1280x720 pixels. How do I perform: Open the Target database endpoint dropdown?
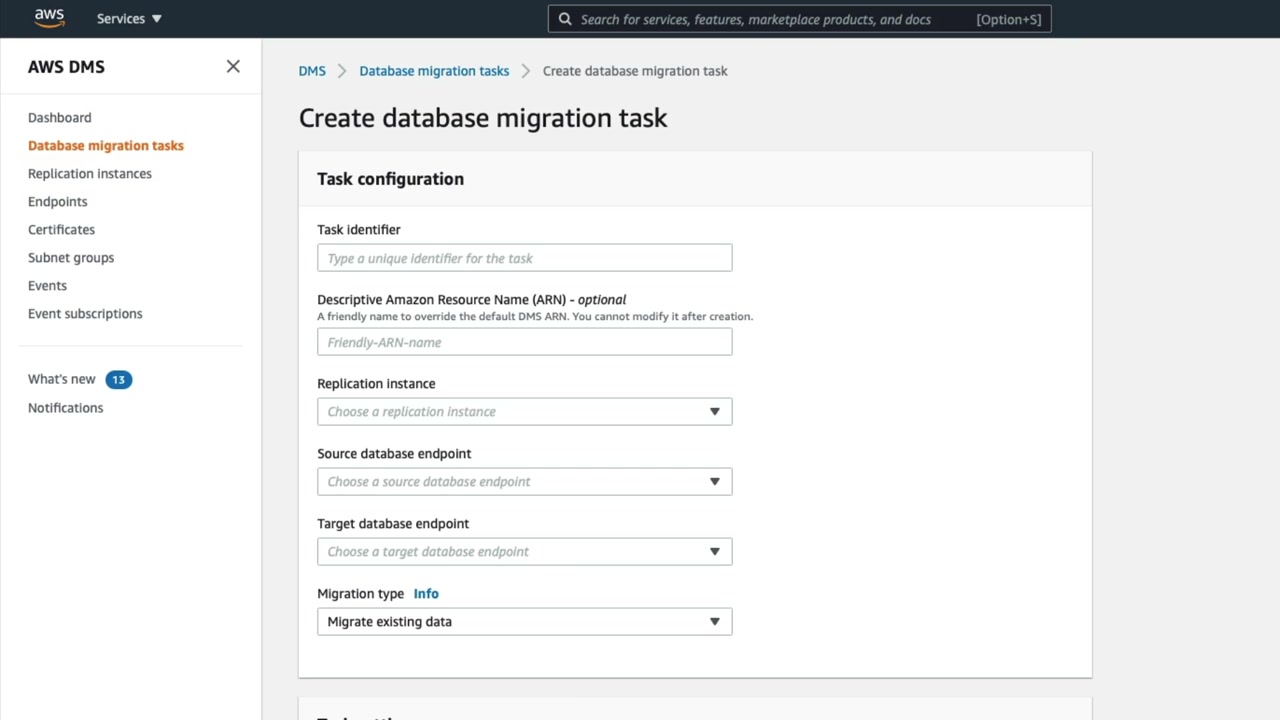pyautogui.click(x=524, y=551)
